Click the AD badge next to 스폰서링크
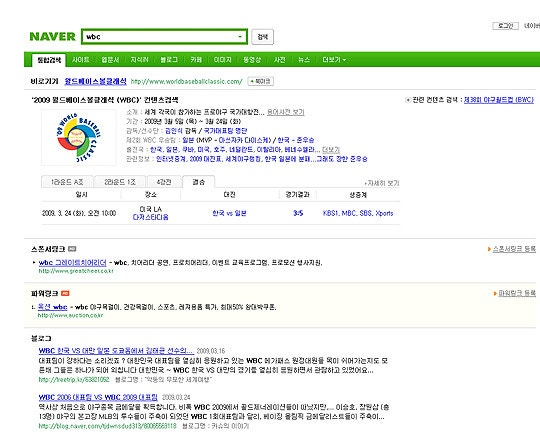The image size is (540, 437). (x=72, y=249)
